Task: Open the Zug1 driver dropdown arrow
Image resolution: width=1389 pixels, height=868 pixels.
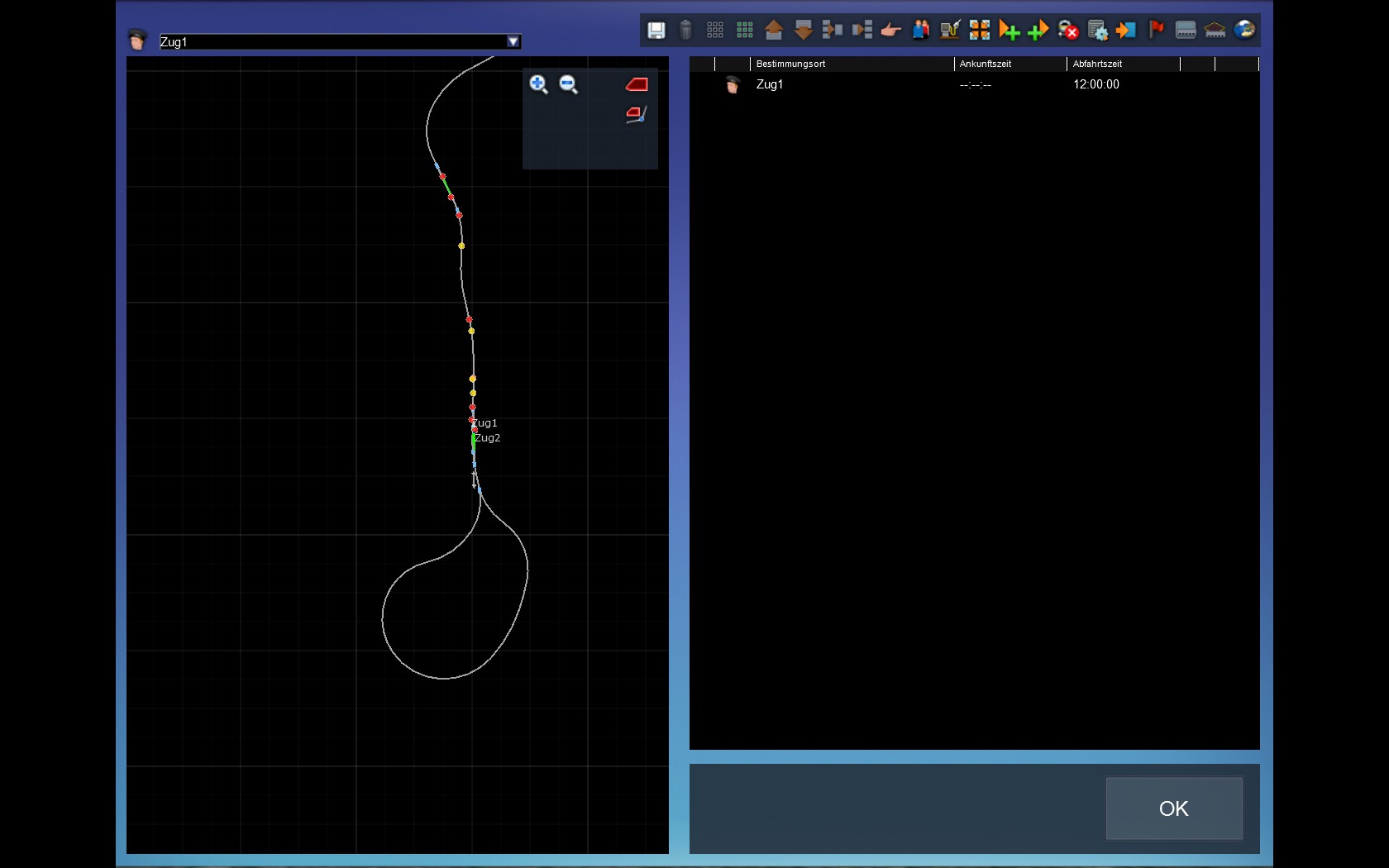Action: click(x=513, y=41)
